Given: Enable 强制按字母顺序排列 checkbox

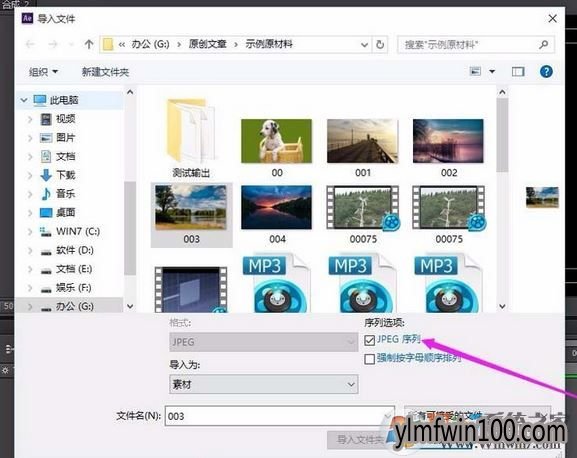Looking at the screenshot, I should (x=369, y=359).
